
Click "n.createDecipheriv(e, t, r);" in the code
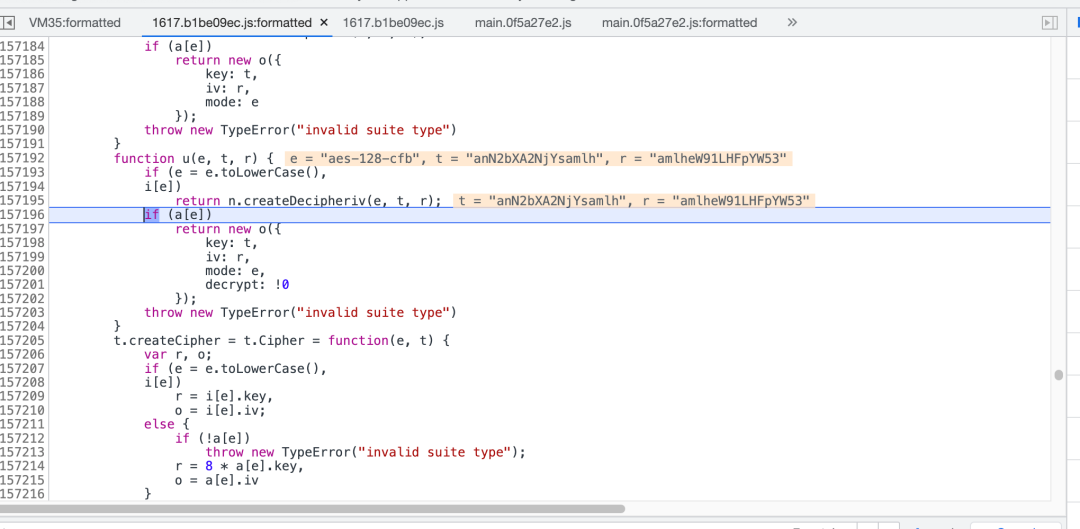click(335, 200)
